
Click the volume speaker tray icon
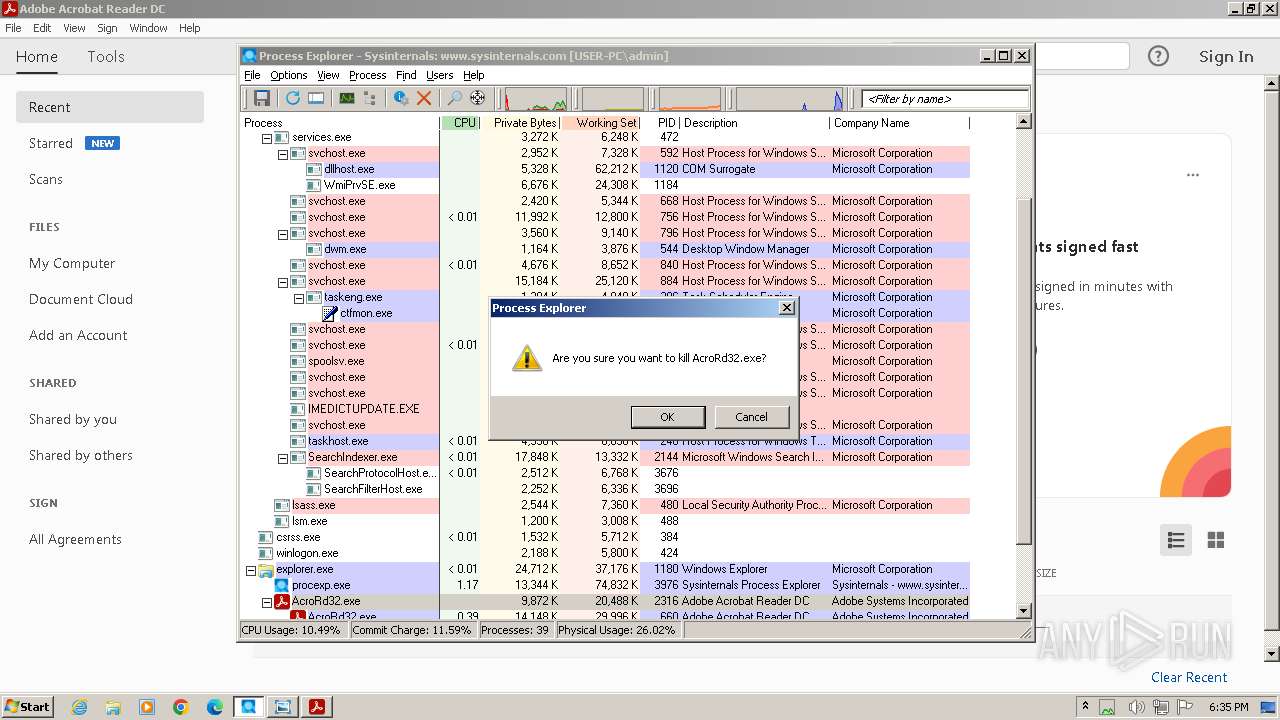click(1136, 707)
